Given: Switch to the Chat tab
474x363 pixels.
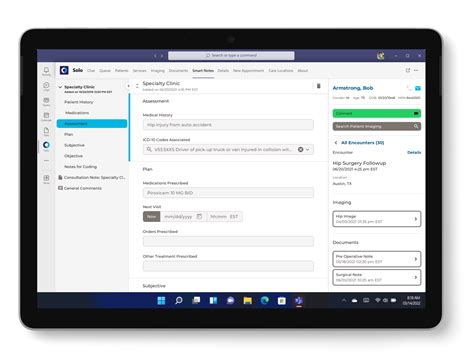Looking at the screenshot, I should [91, 71].
